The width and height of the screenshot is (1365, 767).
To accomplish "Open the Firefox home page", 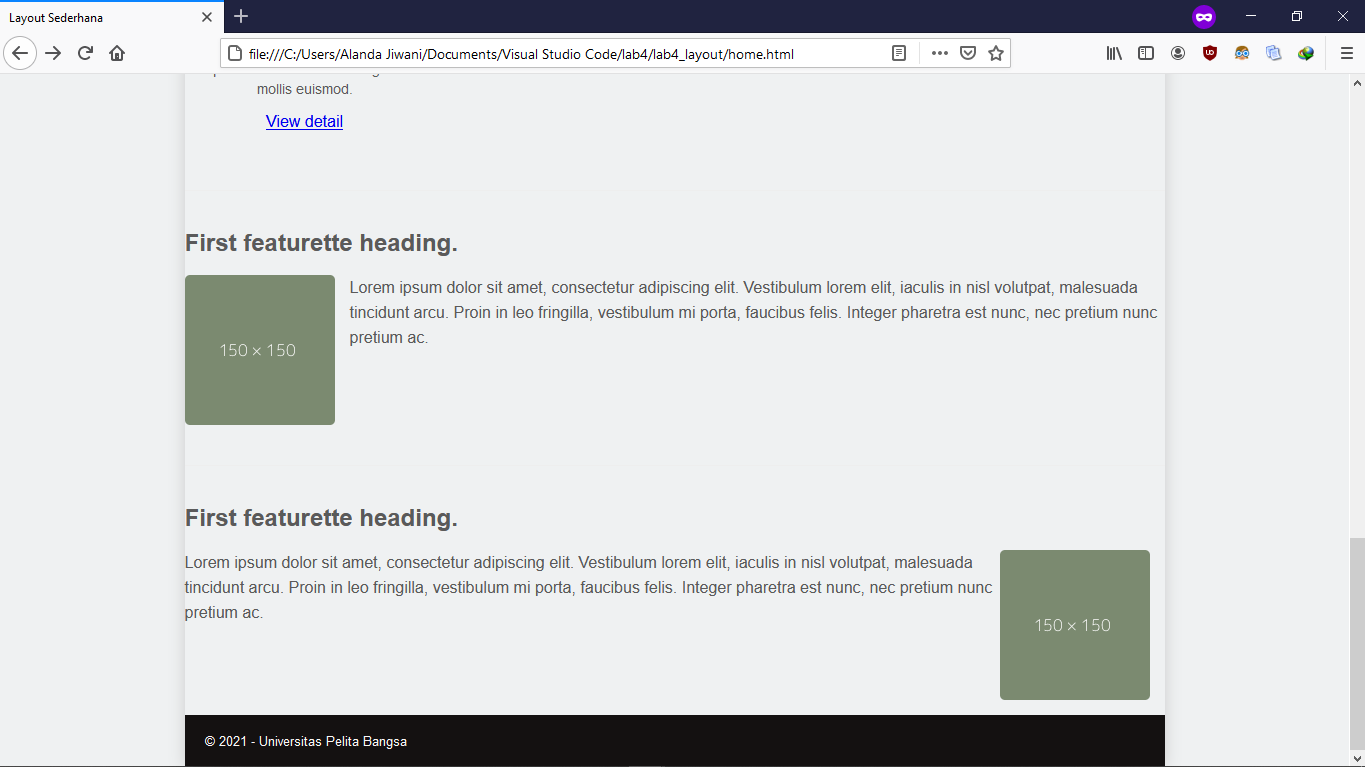I will click(x=117, y=53).
